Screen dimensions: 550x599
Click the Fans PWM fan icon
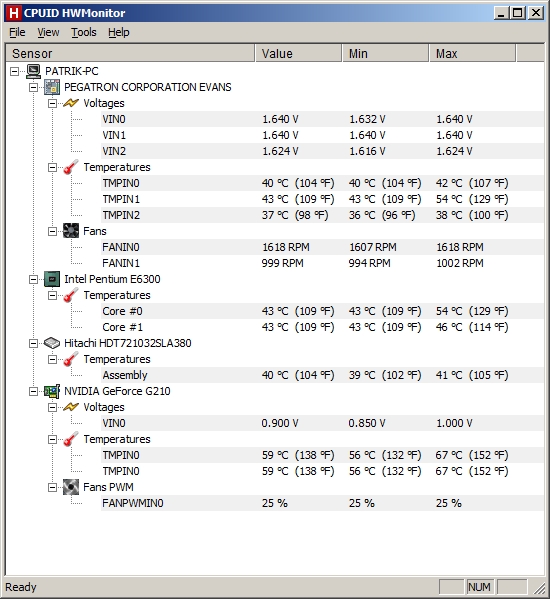point(71,487)
